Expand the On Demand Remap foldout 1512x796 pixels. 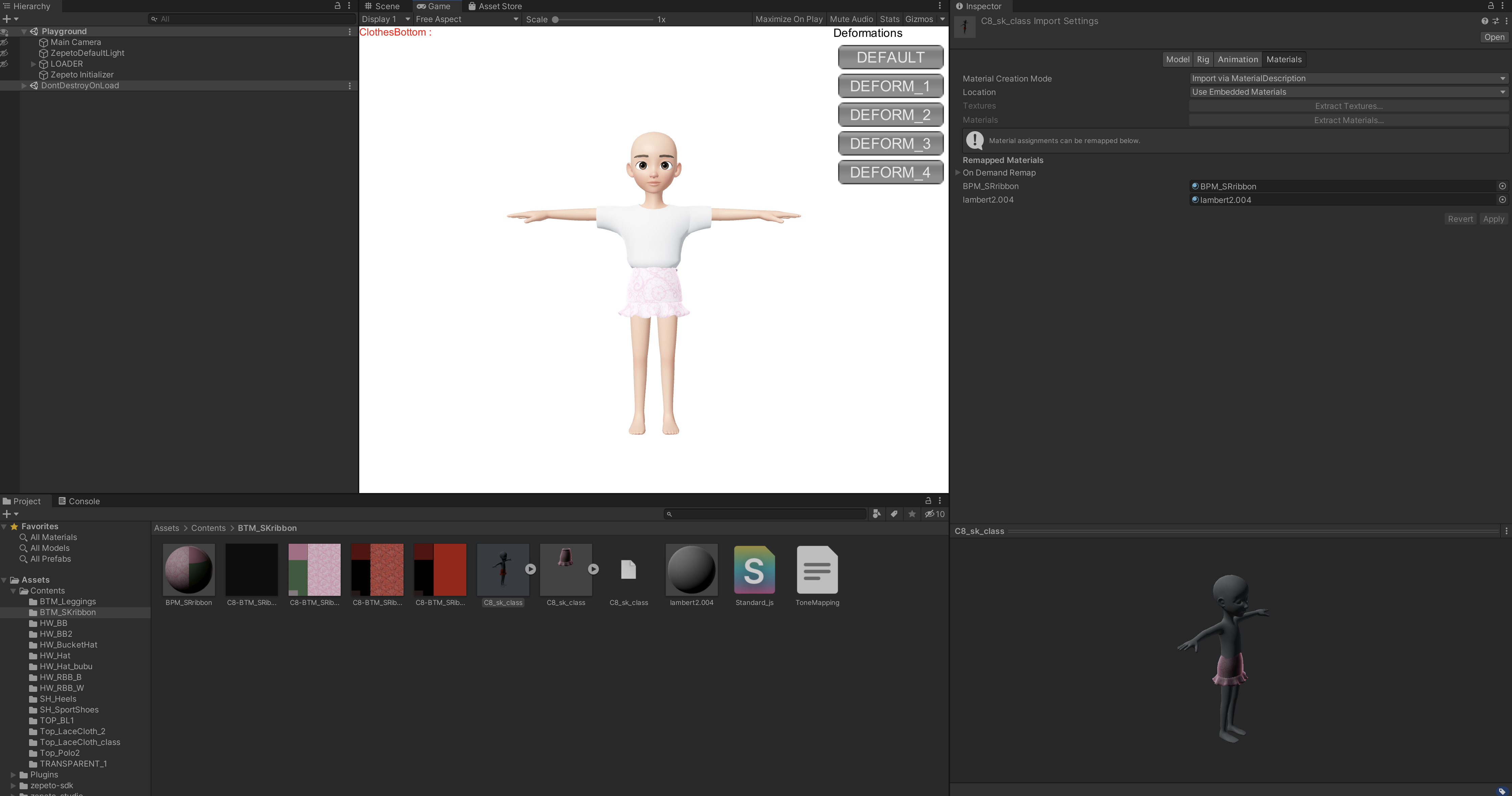(x=958, y=173)
